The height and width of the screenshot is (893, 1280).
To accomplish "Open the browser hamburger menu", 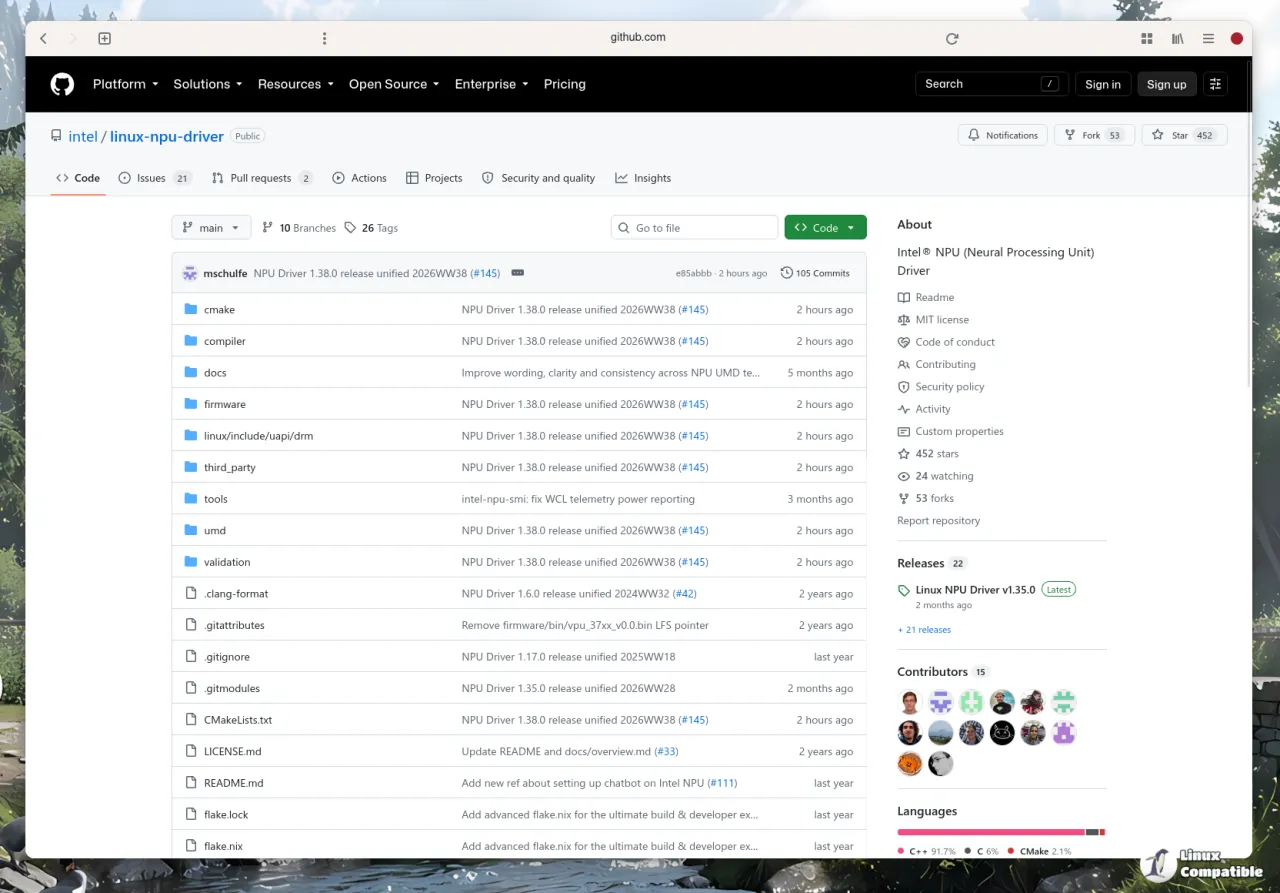I will pos(1208,38).
